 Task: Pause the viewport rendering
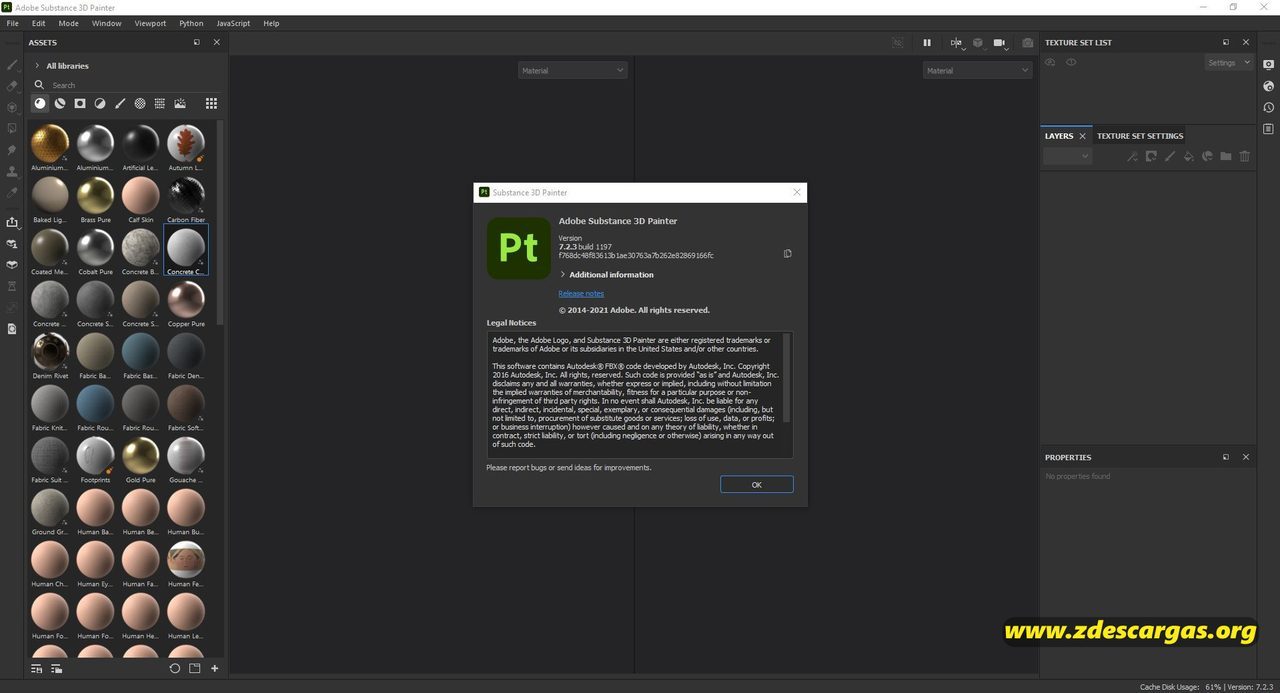[x=927, y=43]
